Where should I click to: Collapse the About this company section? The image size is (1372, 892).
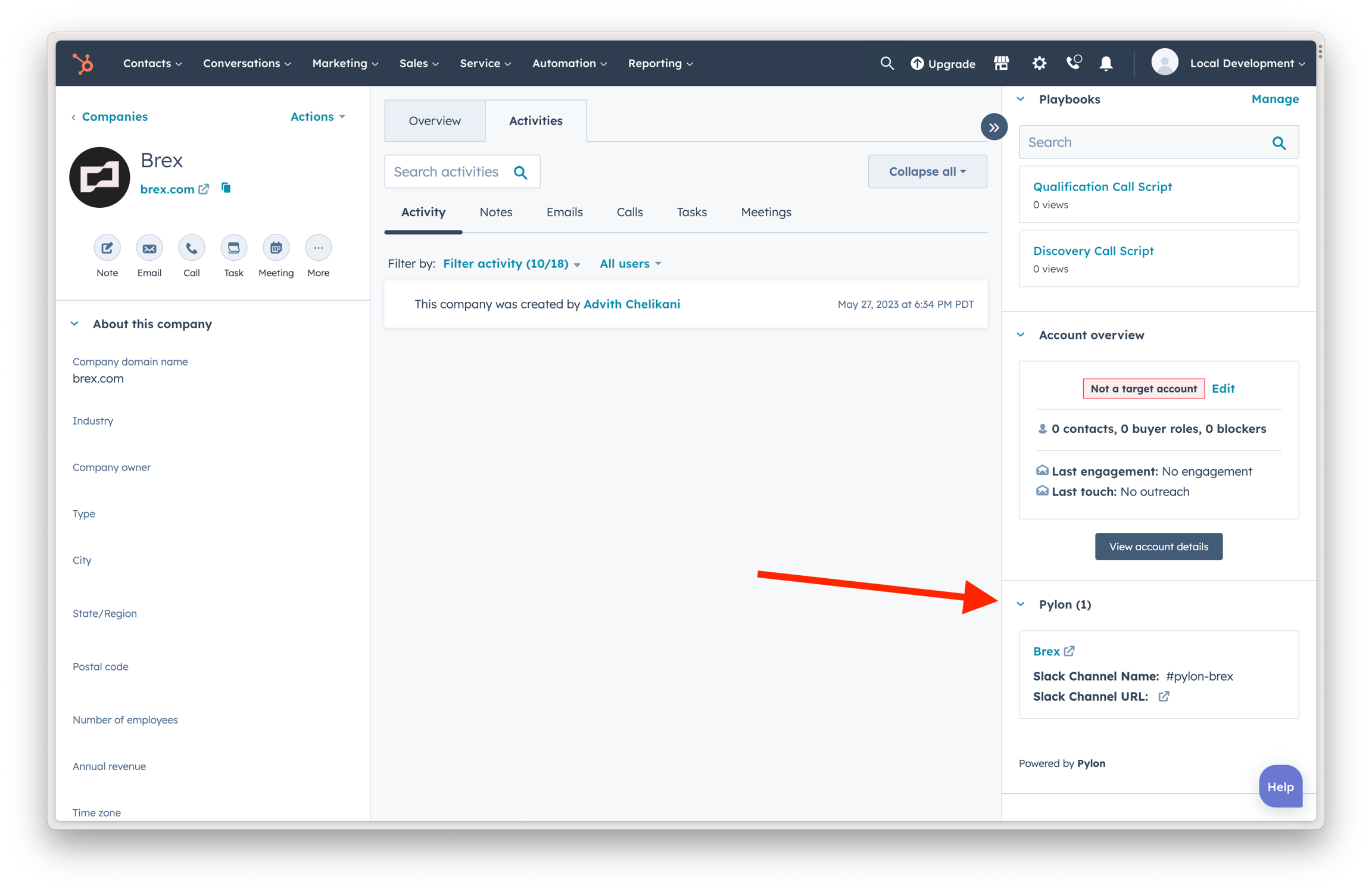tap(75, 324)
